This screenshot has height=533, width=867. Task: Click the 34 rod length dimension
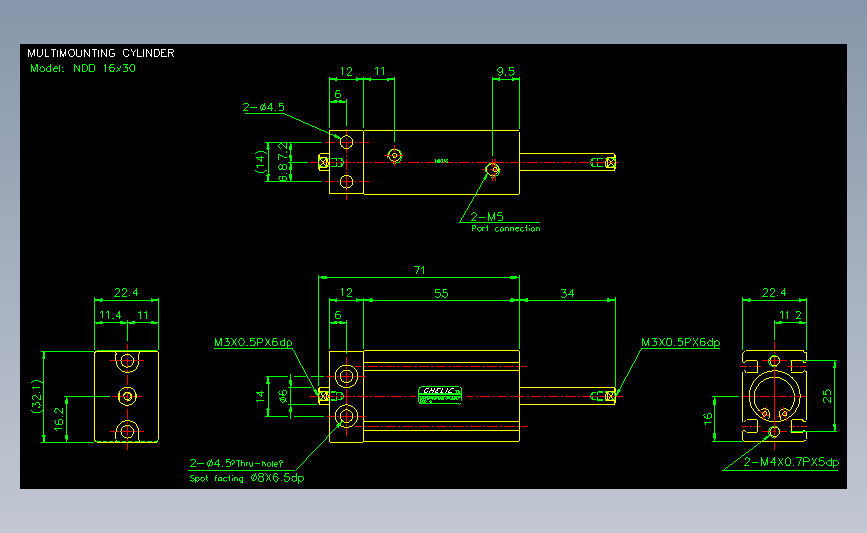click(x=567, y=293)
